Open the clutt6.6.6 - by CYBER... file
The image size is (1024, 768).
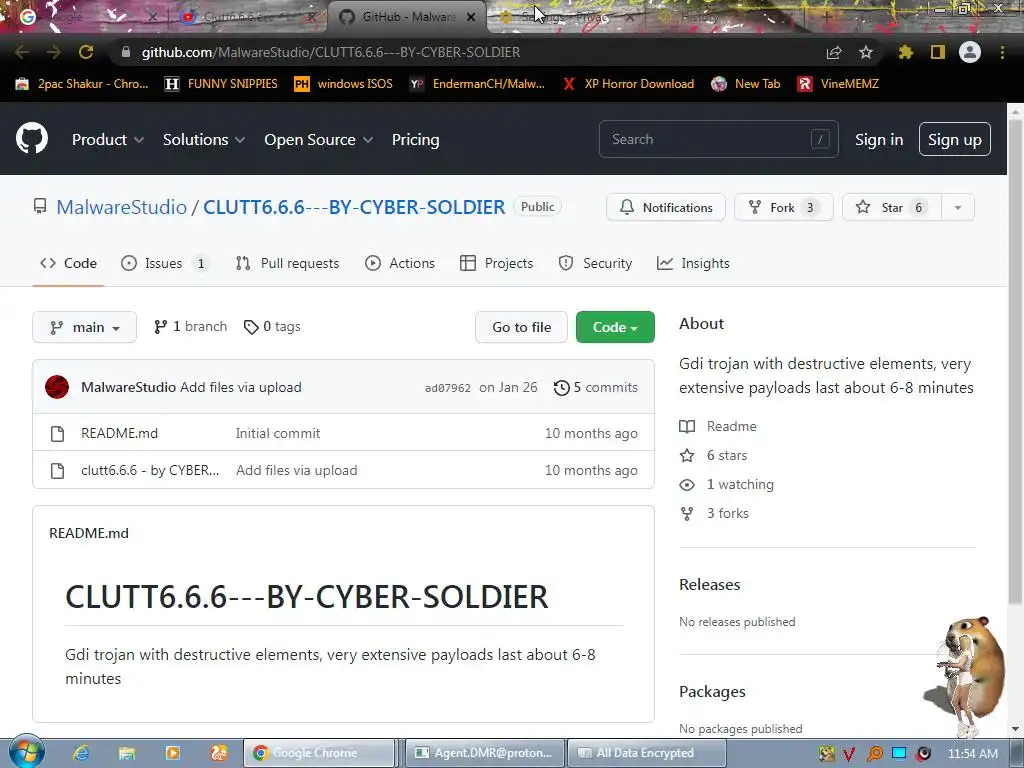pos(150,471)
